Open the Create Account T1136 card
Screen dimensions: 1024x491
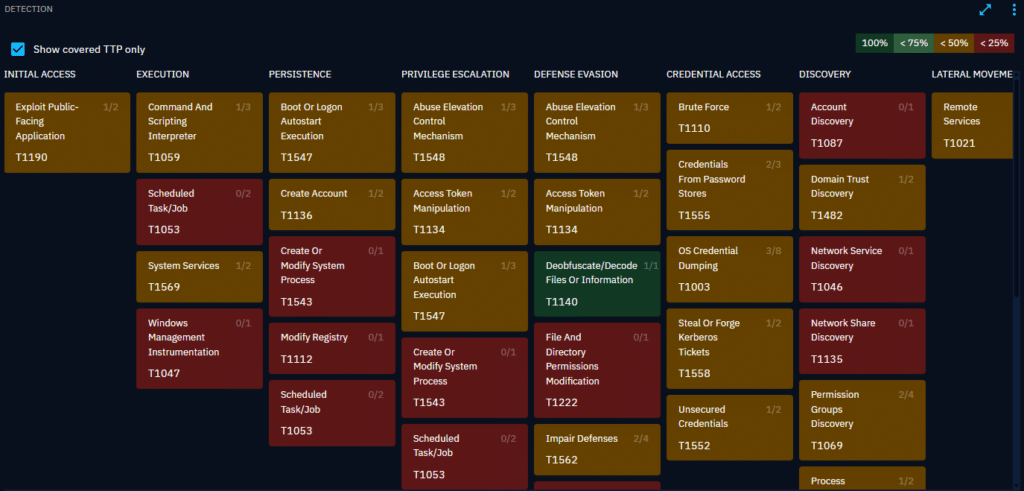pyautogui.click(x=331, y=205)
